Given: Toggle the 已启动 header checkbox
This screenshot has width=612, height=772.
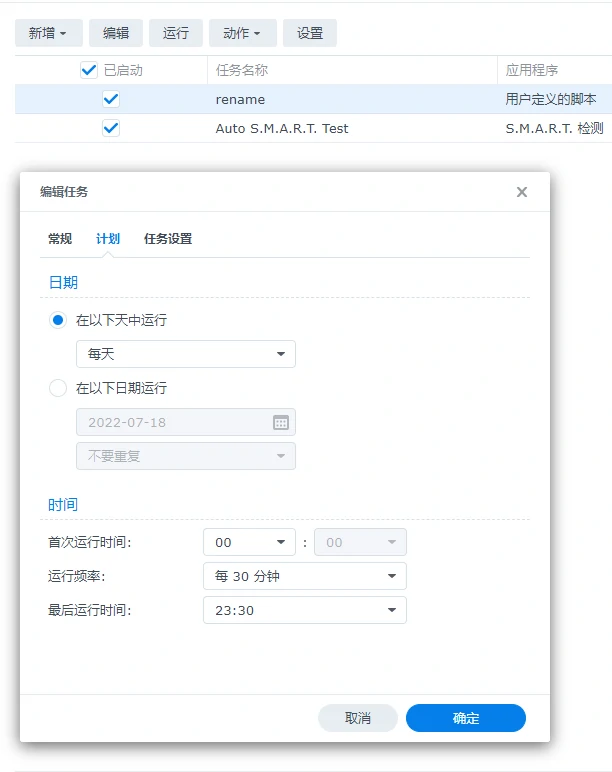Looking at the screenshot, I should pos(89,70).
